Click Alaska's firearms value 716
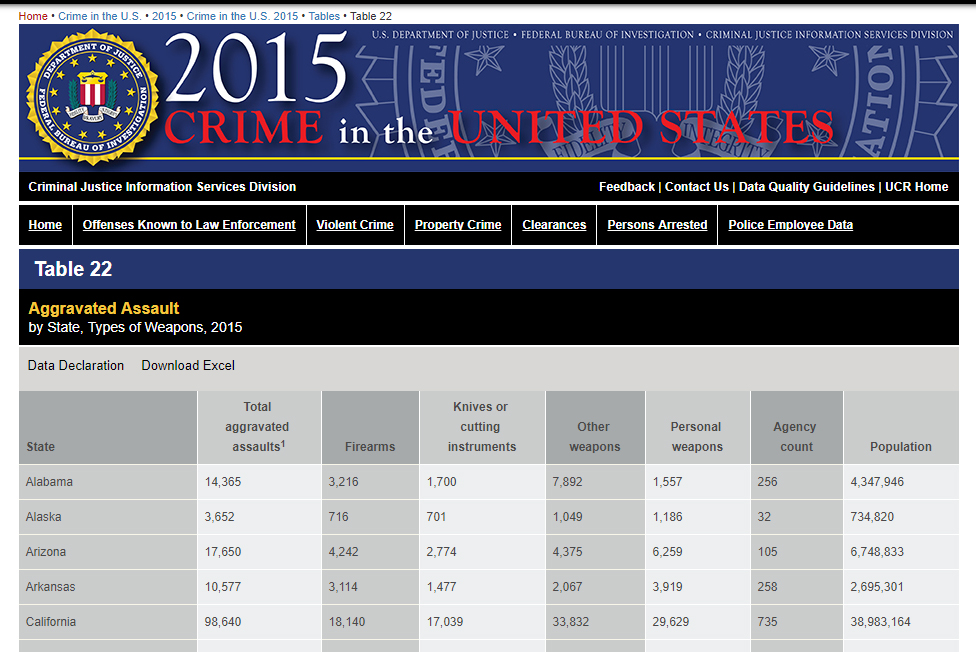 click(x=339, y=517)
